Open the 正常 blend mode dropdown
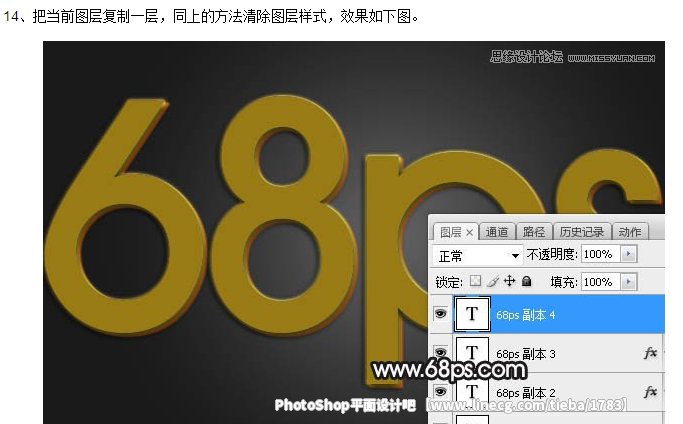 click(x=477, y=255)
